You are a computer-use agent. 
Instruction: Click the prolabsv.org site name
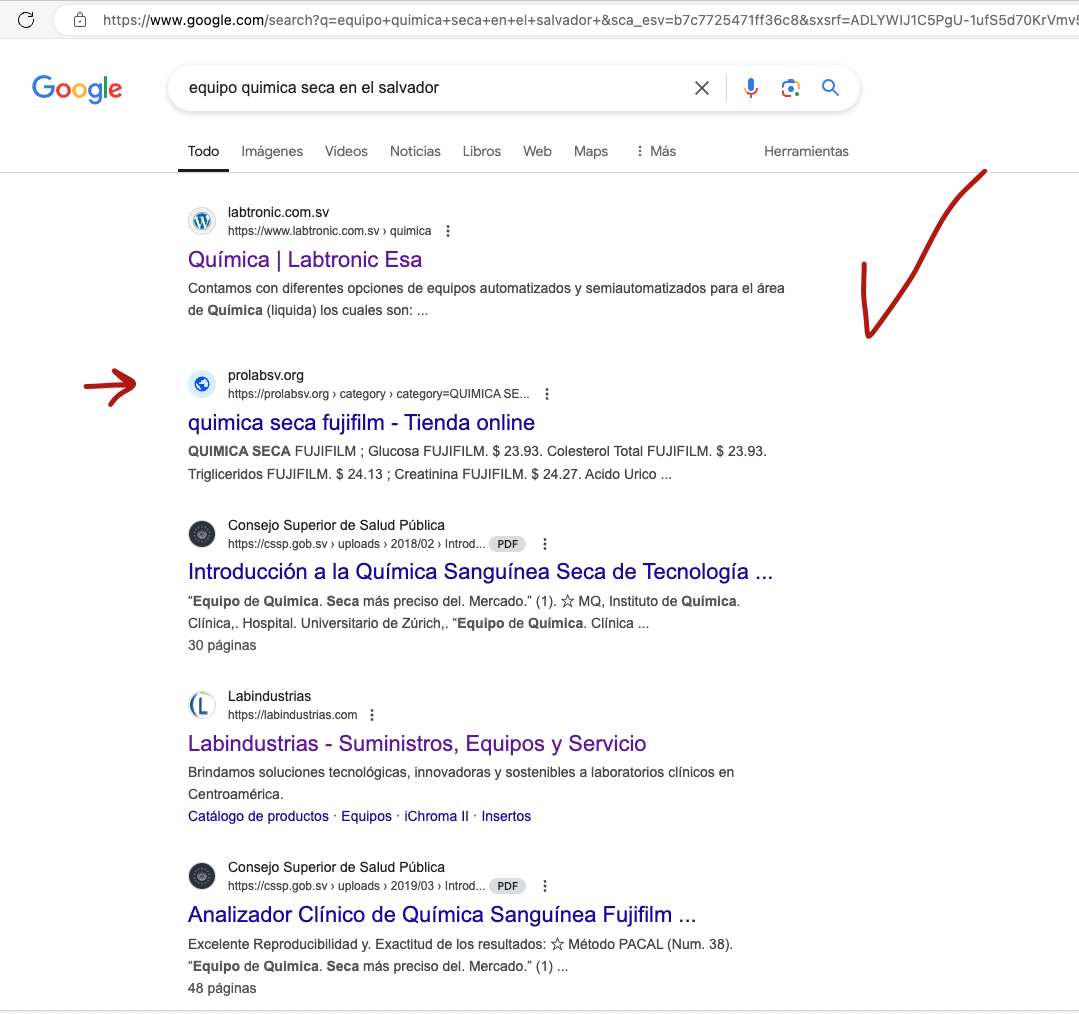click(266, 376)
